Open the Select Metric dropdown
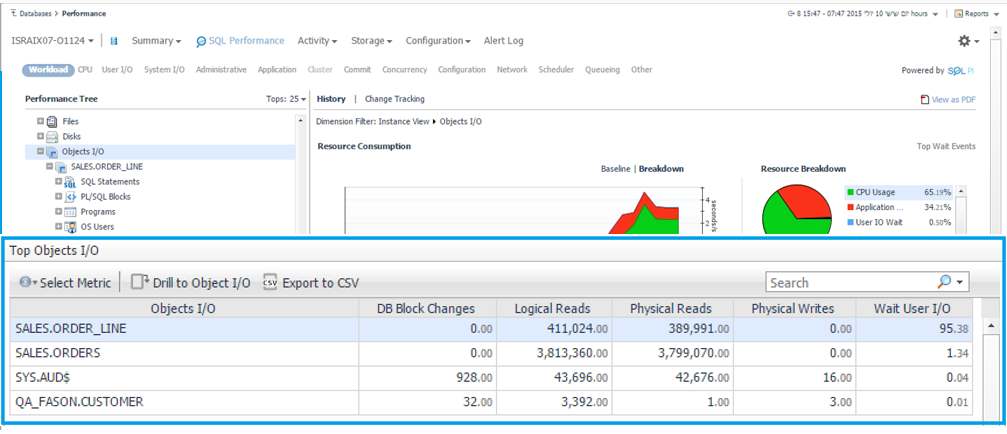 pos(65,283)
